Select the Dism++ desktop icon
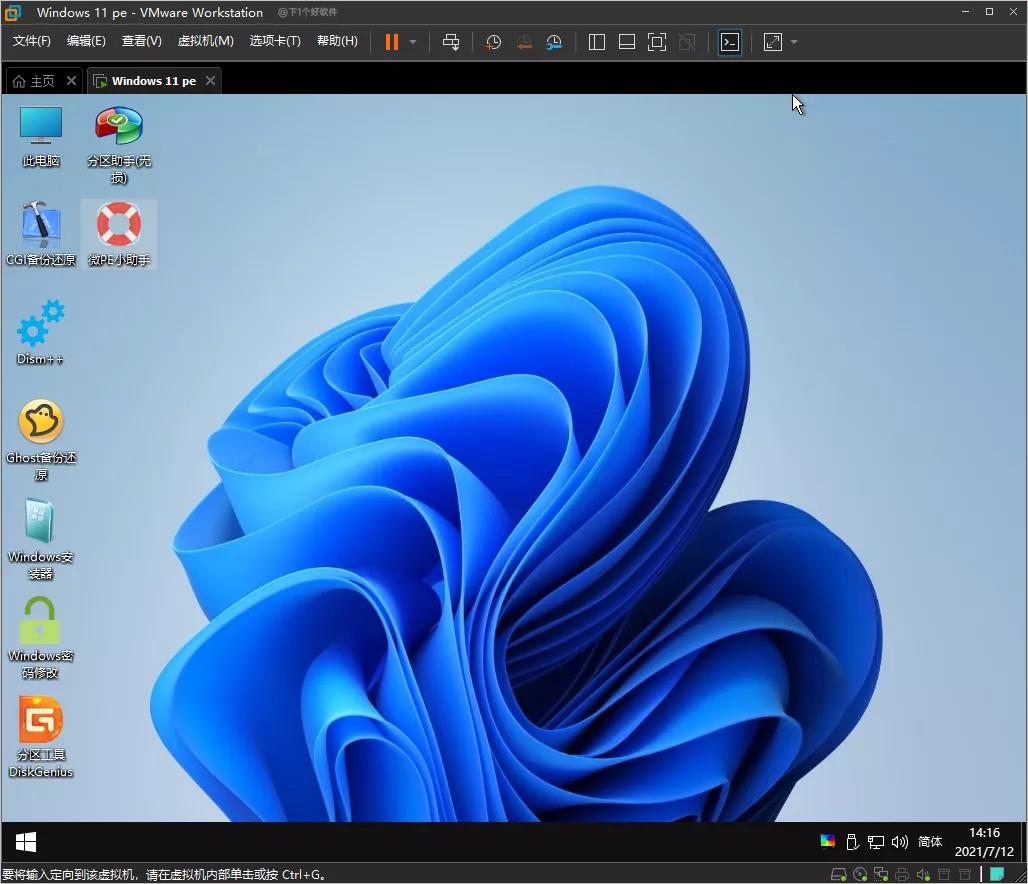1028x884 pixels. click(41, 326)
